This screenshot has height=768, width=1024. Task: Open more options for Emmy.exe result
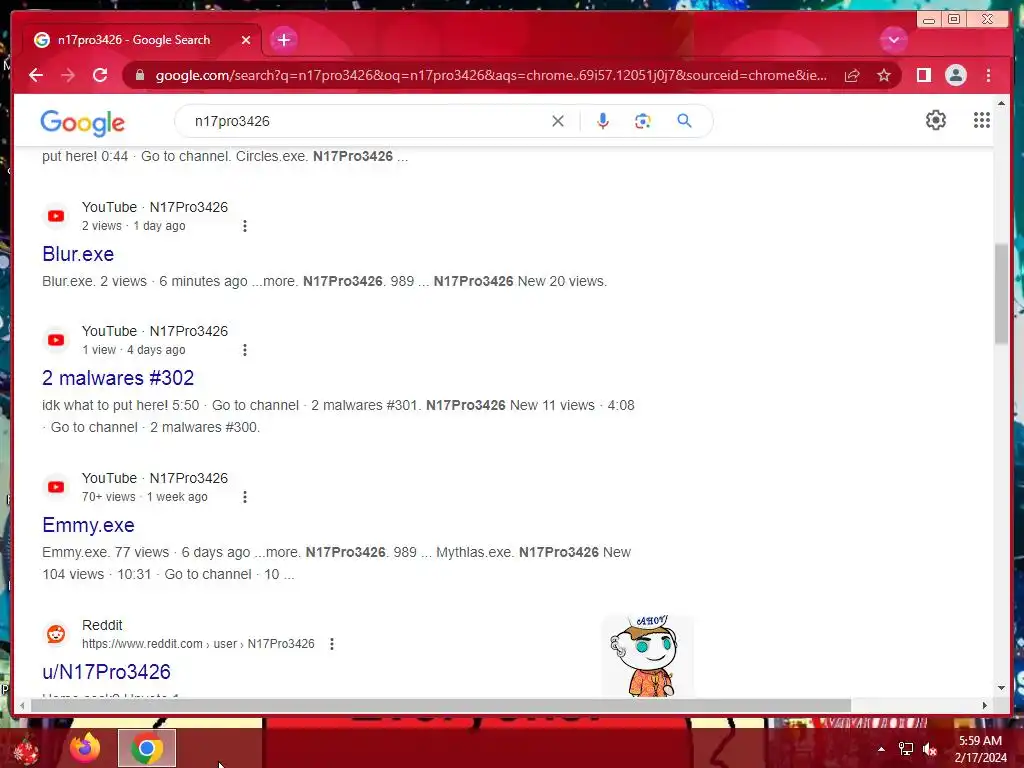[x=245, y=497]
